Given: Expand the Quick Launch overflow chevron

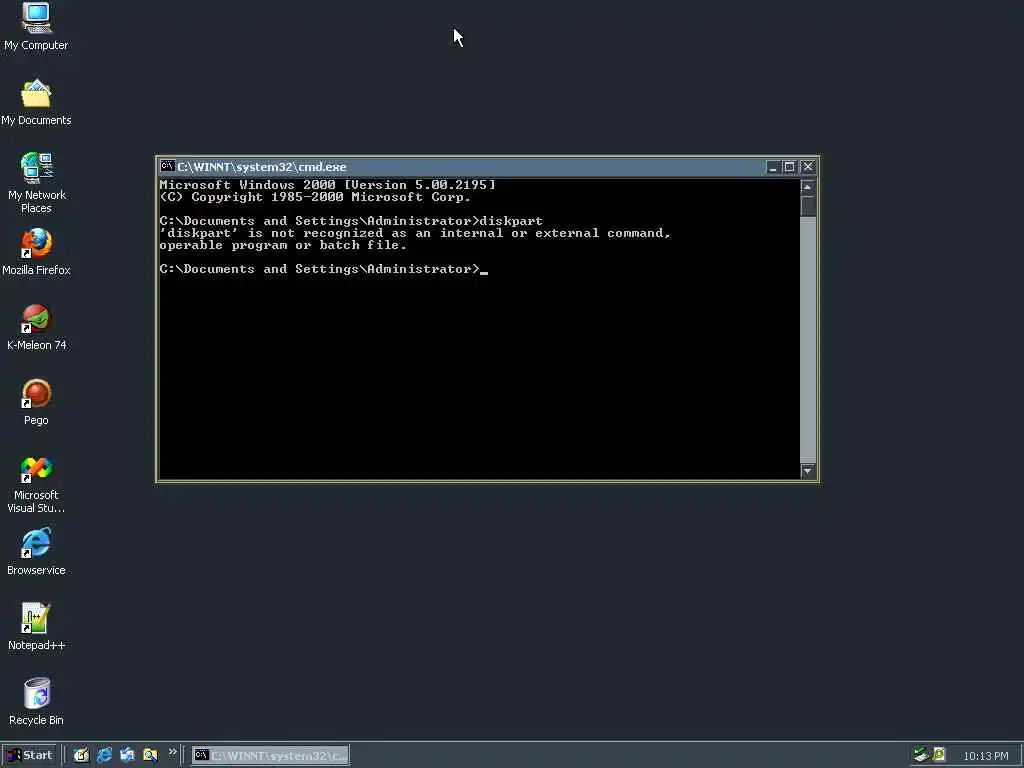Looking at the screenshot, I should point(172,752).
